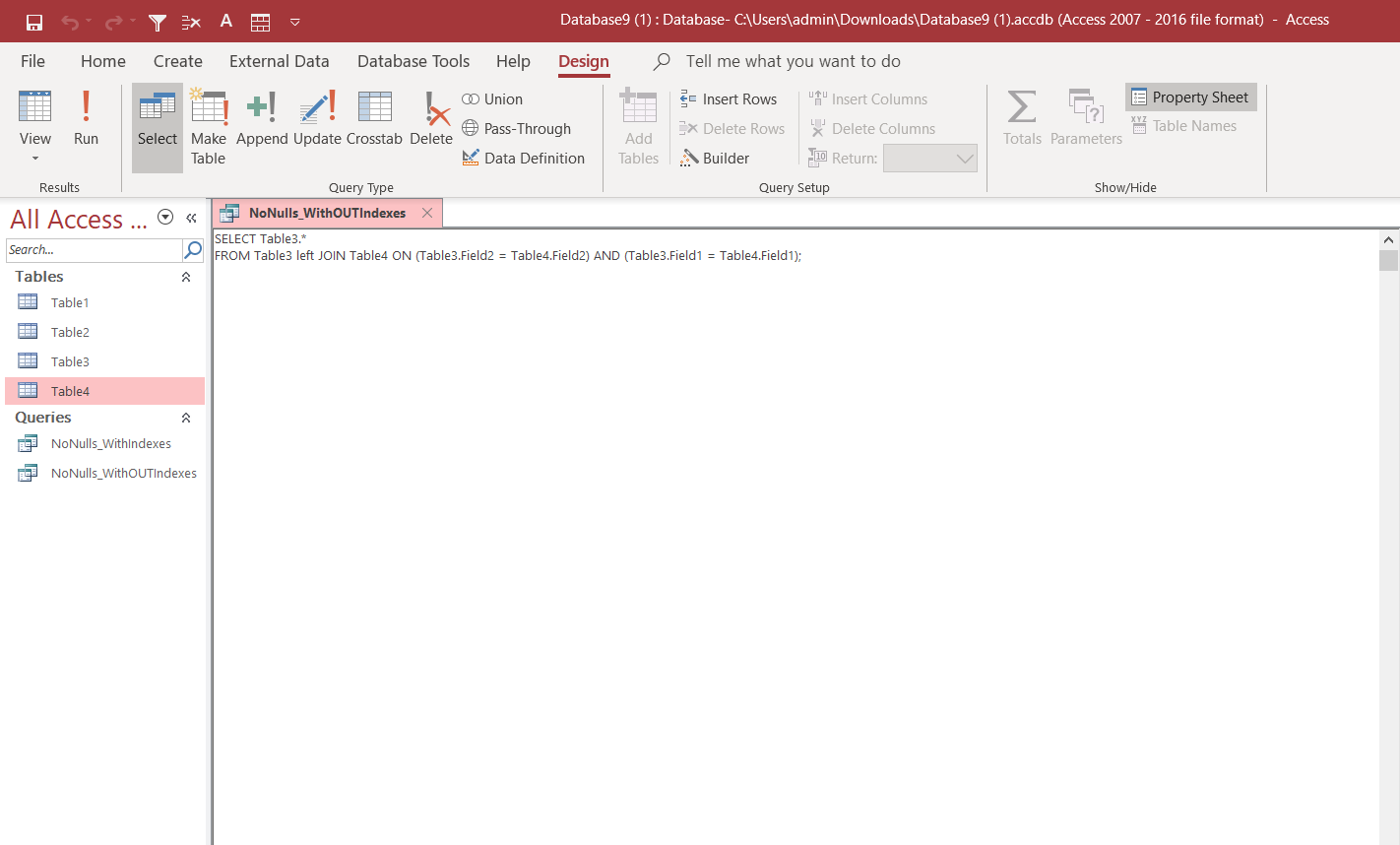The height and width of the screenshot is (845, 1400).
Task: Click the table grid icon in quick access toolbar
Action: [x=261, y=22]
